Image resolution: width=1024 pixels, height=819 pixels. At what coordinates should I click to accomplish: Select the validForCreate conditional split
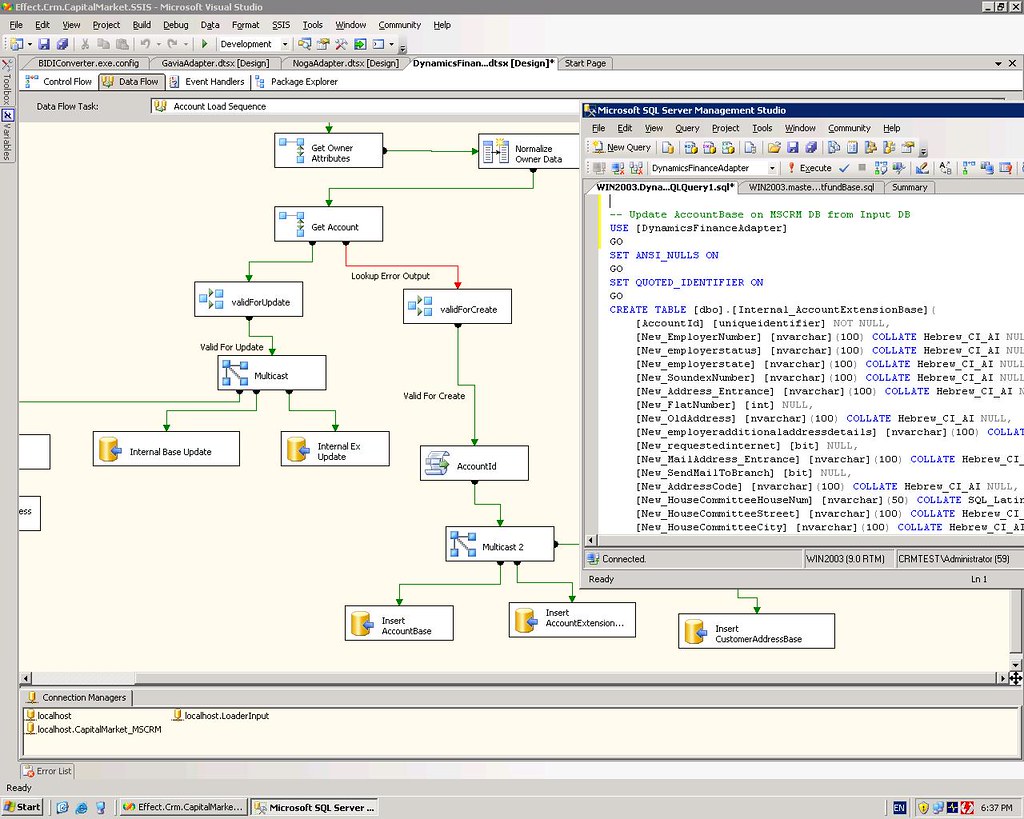pyautogui.click(x=456, y=308)
